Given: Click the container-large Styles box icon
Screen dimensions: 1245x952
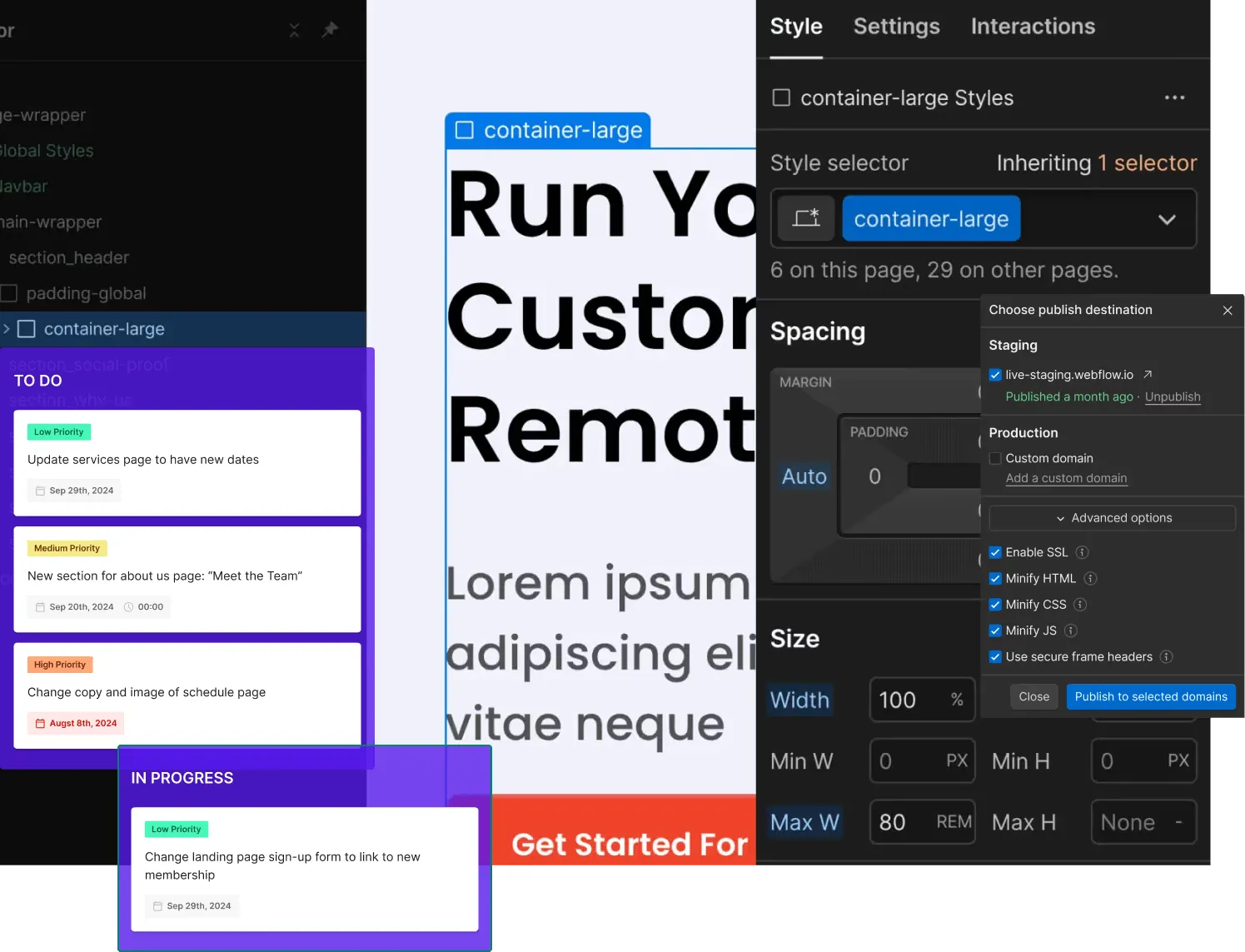Looking at the screenshot, I should [x=781, y=97].
